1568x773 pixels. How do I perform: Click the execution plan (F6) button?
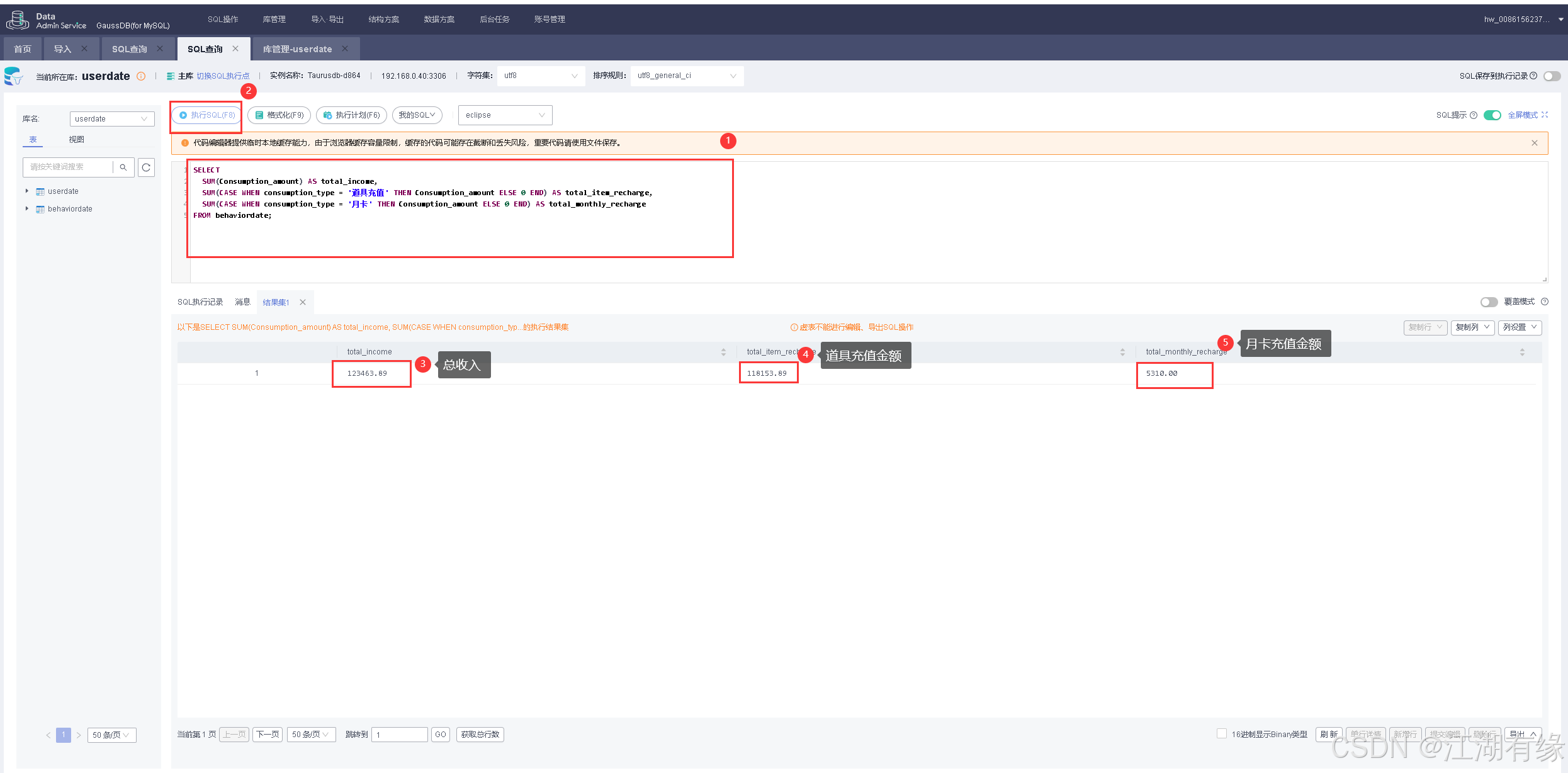pos(351,115)
